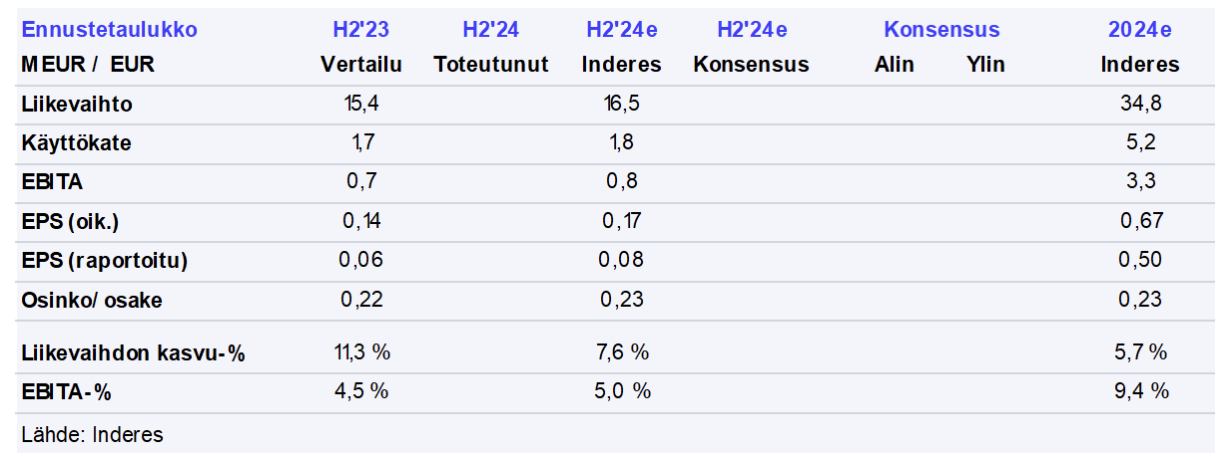Select the Liikevaihto row label
Viewport: 1220px width, 460px height.
coord(77,104)
